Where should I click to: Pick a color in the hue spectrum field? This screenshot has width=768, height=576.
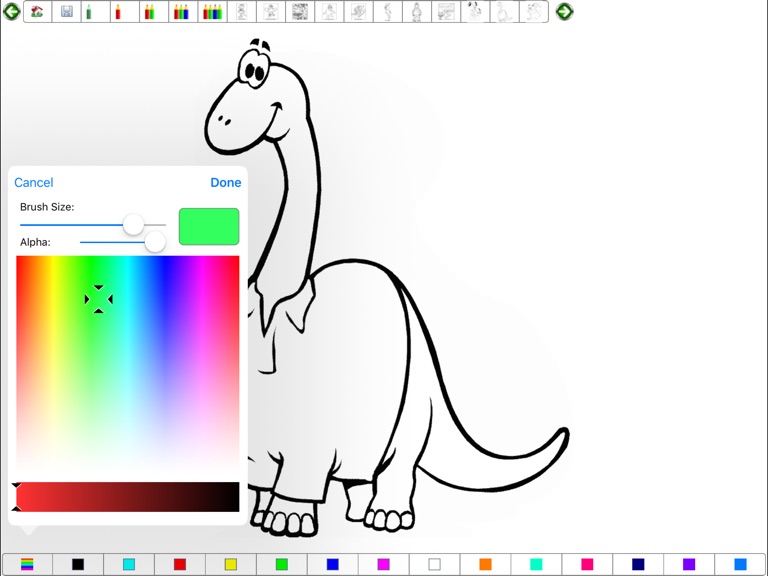tap(128, 363)
